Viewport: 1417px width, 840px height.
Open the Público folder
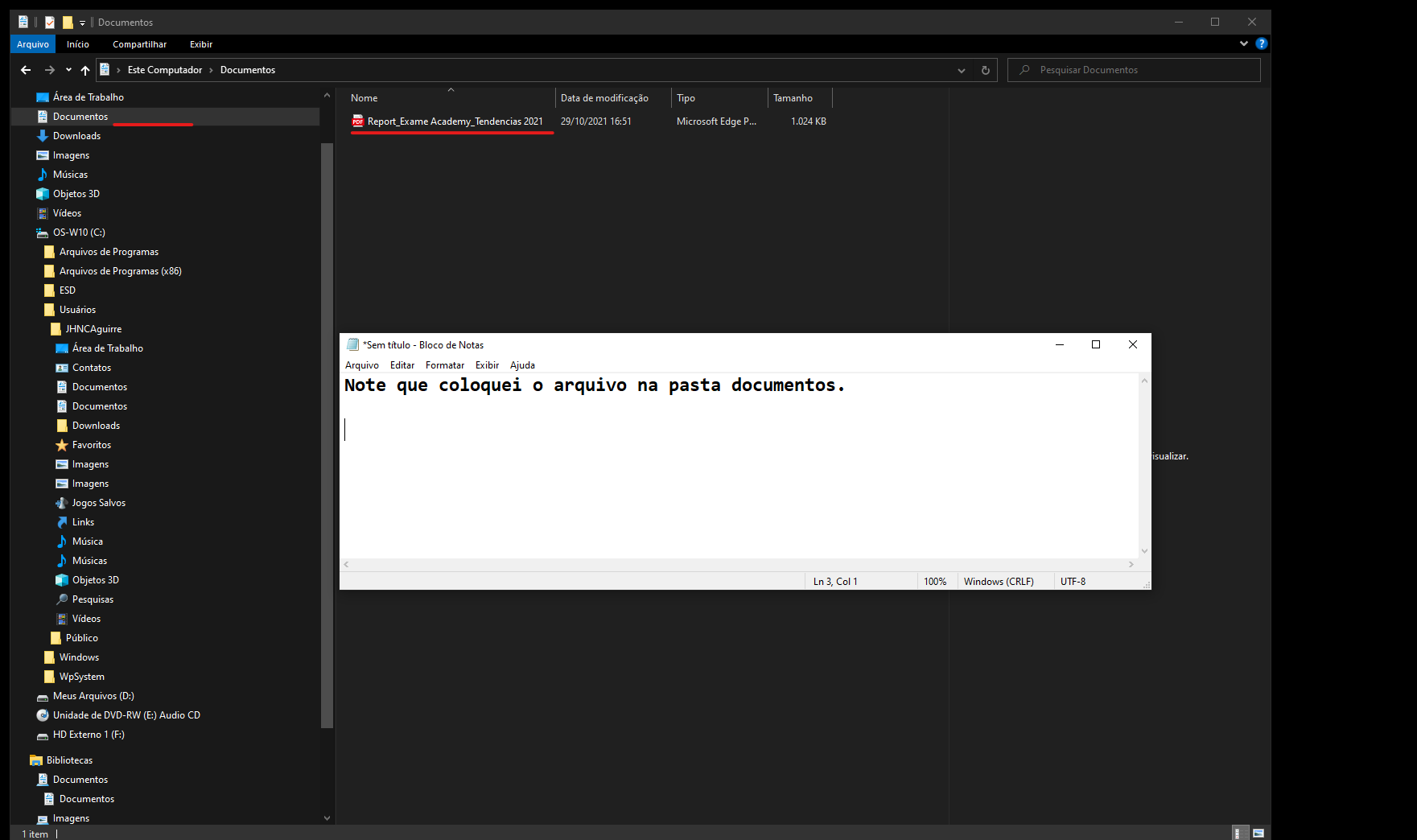pos(81,638)
